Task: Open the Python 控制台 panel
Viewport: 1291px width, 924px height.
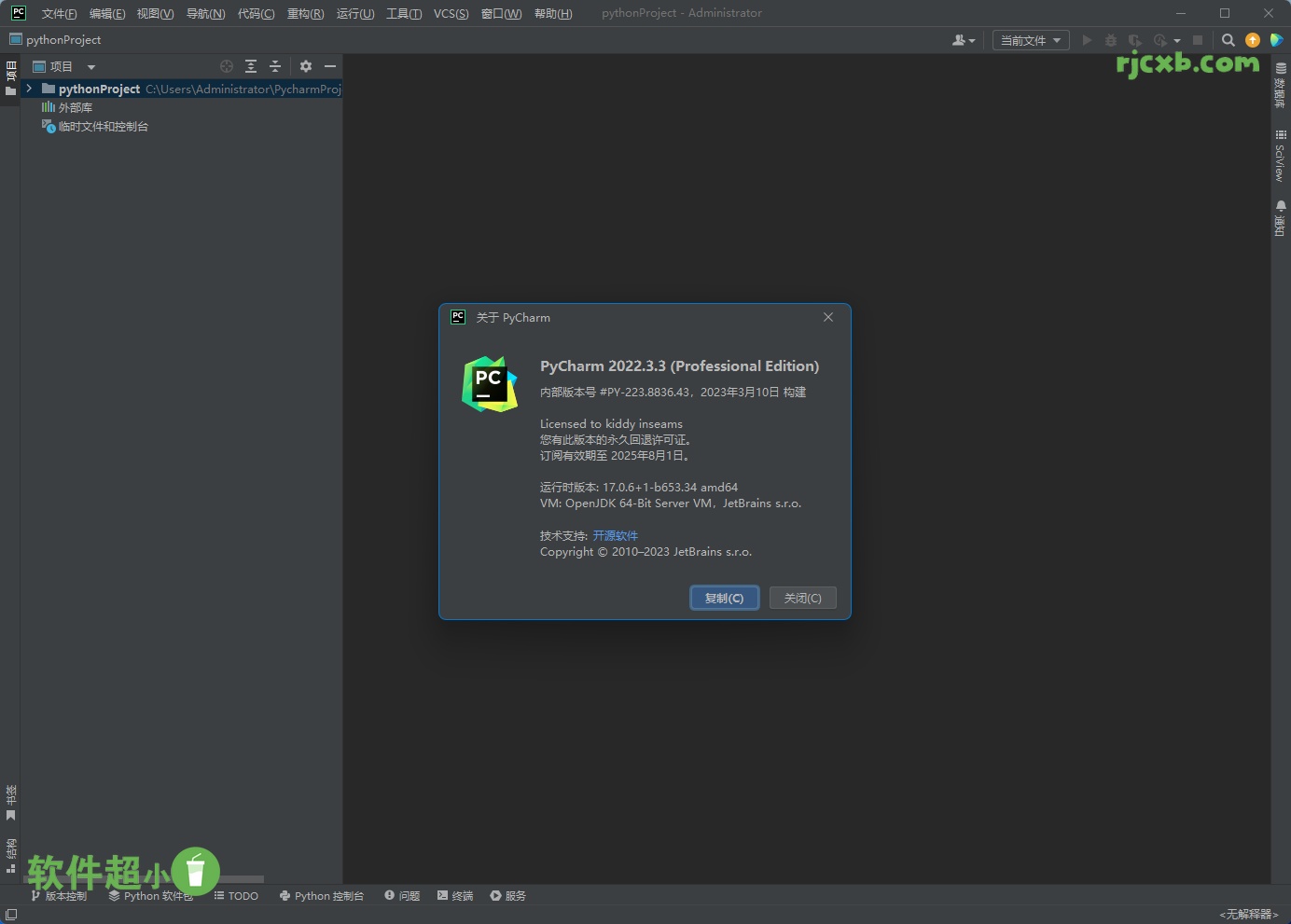Action: point(322,895)
